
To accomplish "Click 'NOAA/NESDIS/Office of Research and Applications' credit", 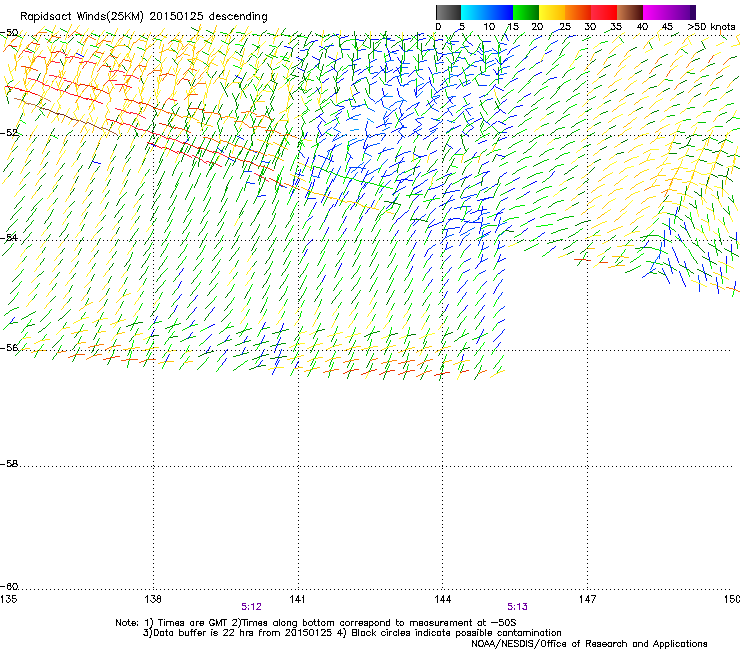I will (x=589, y=644).
